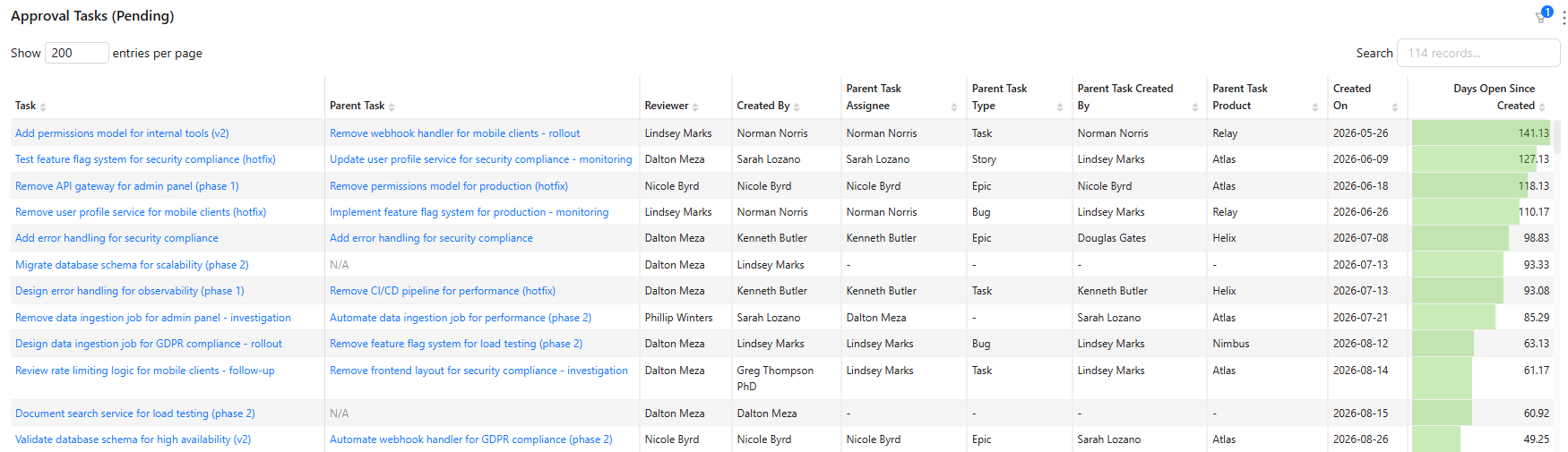Grab the table's vertical scrollbar
The image size is (1568, 452).
(x=1556, y=138)
